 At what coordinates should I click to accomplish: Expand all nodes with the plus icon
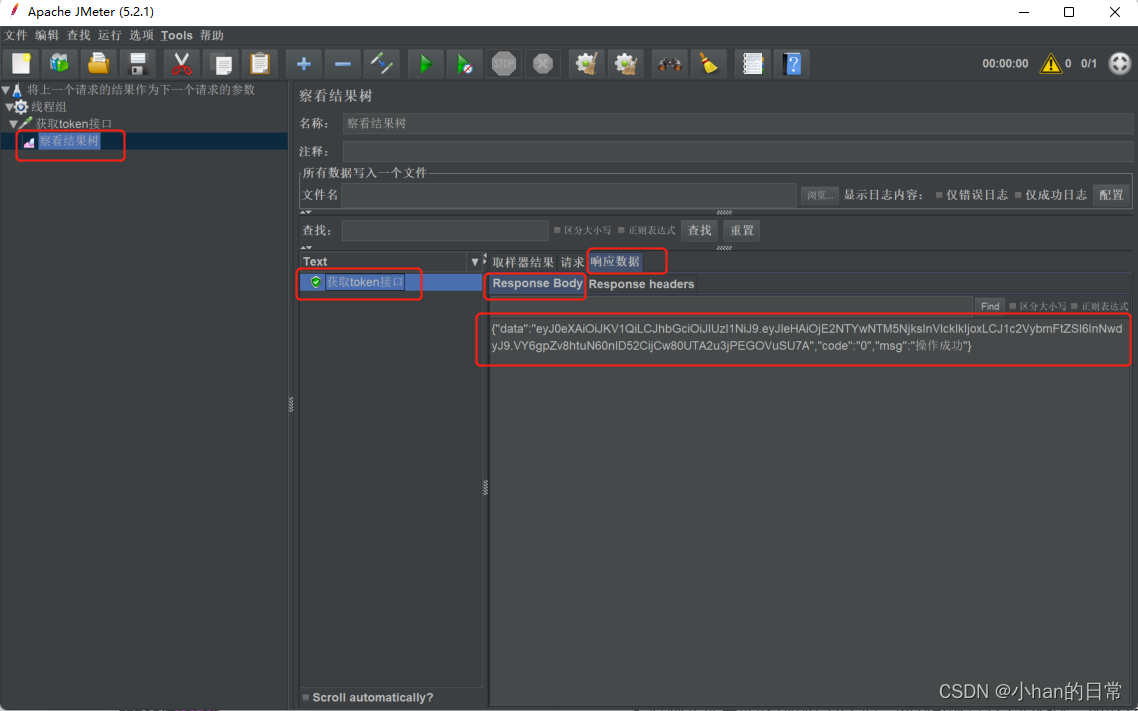pos(303,64)
